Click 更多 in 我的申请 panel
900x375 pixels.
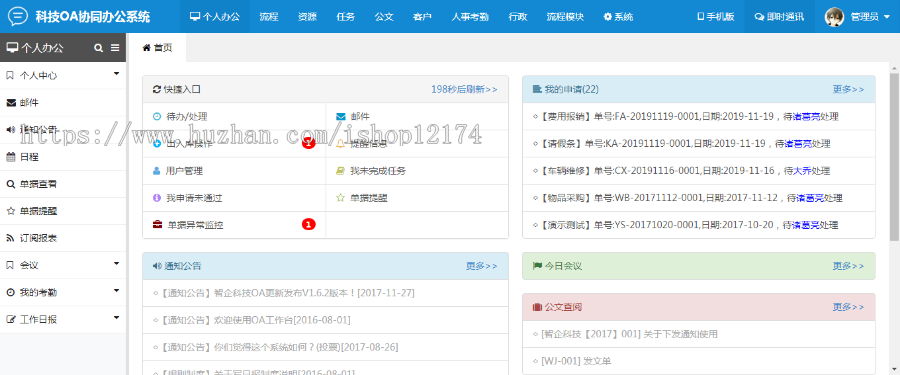848,89
